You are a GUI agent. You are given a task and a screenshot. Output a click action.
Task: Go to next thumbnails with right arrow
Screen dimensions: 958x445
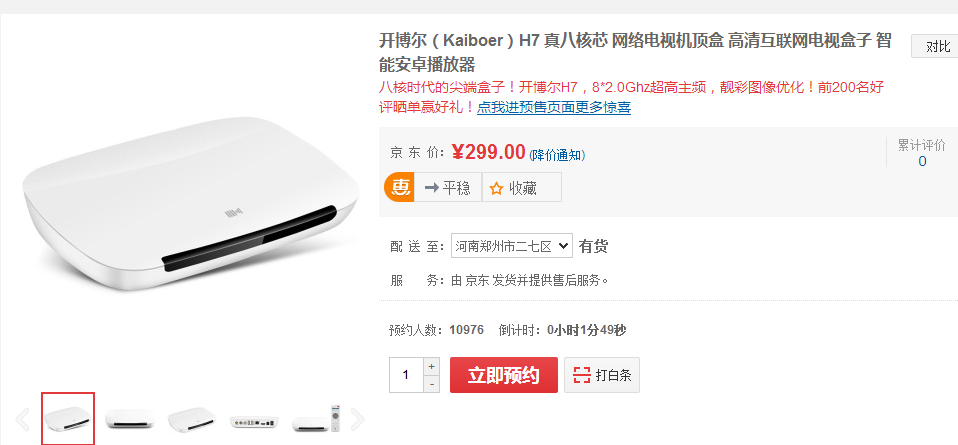pyautogui.click(x=357, y=419)
